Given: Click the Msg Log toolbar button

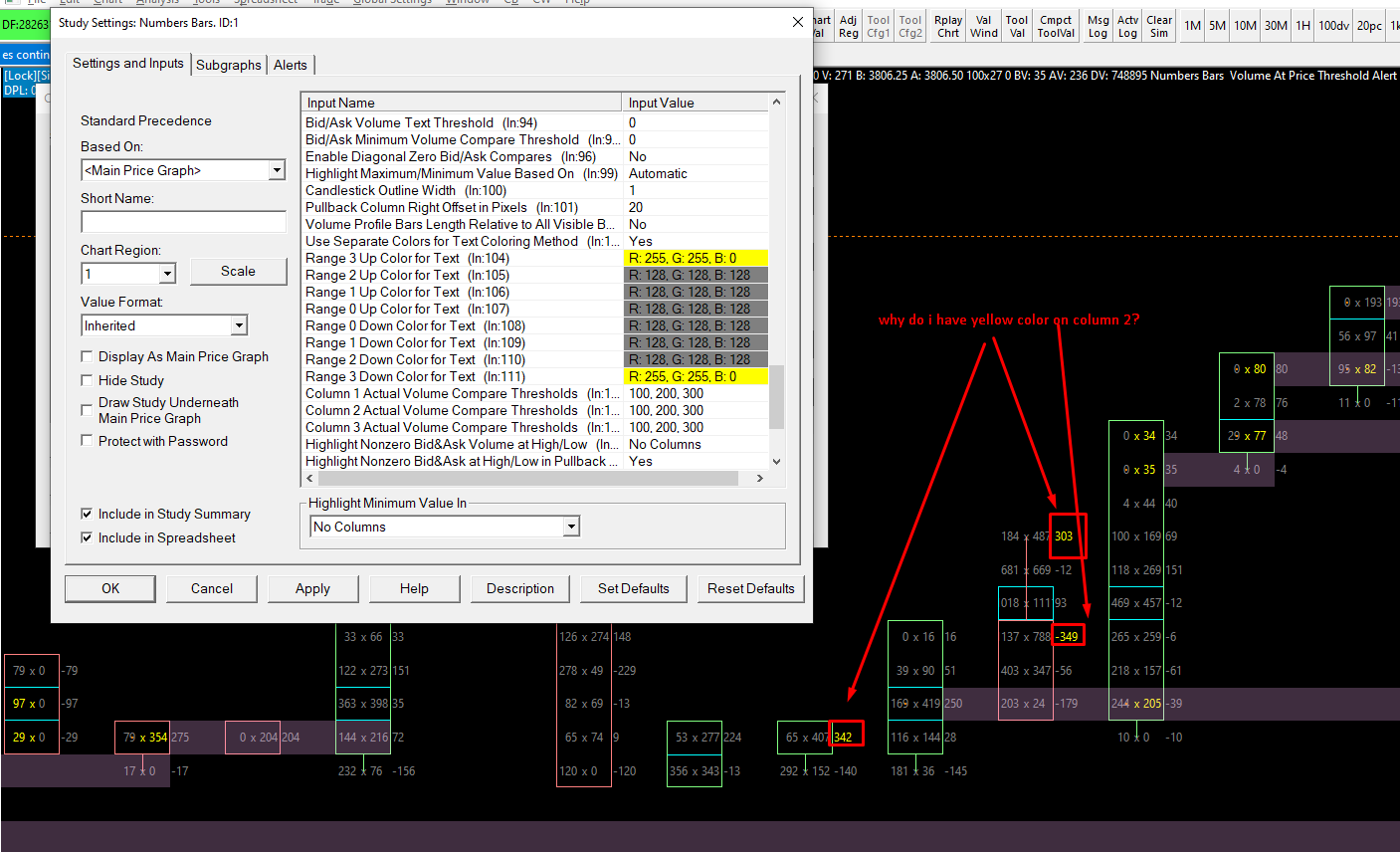Looking at the screenshot, I should click(1098, 26).
